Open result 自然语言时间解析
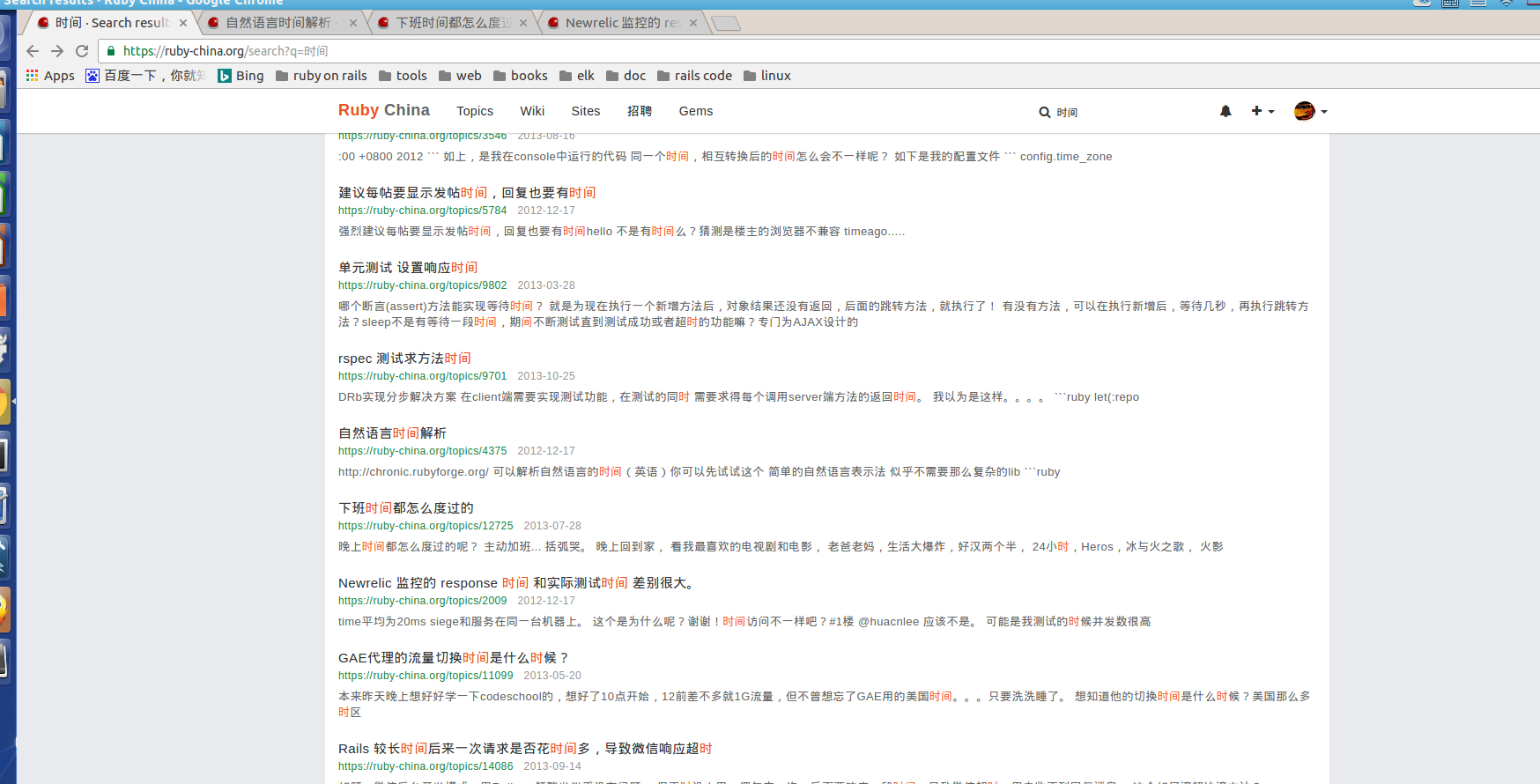This screenshot has width=1540, height=784. pyautogui.click(x=392, y=433)
